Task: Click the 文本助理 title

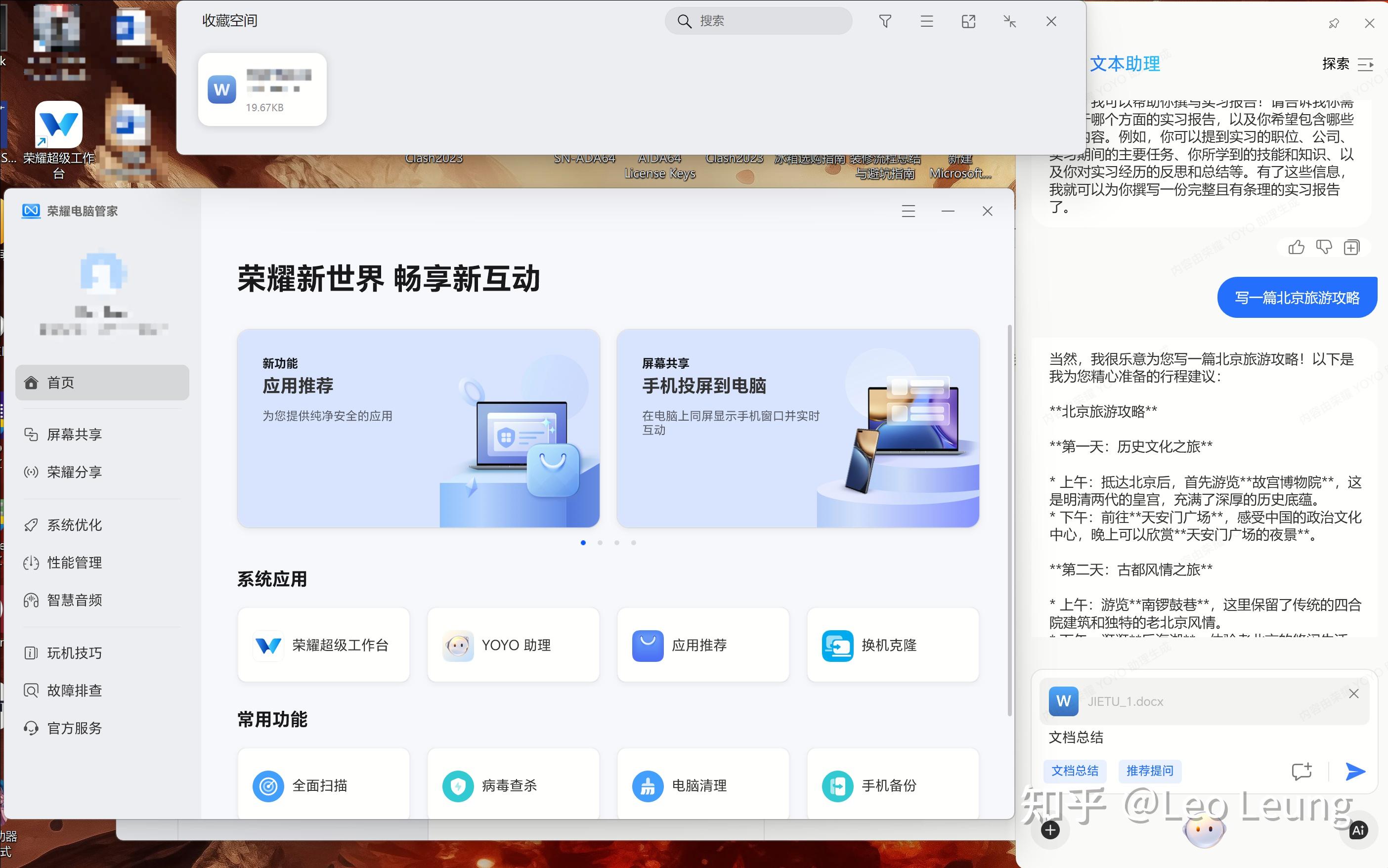Action: click(1125, 64)
